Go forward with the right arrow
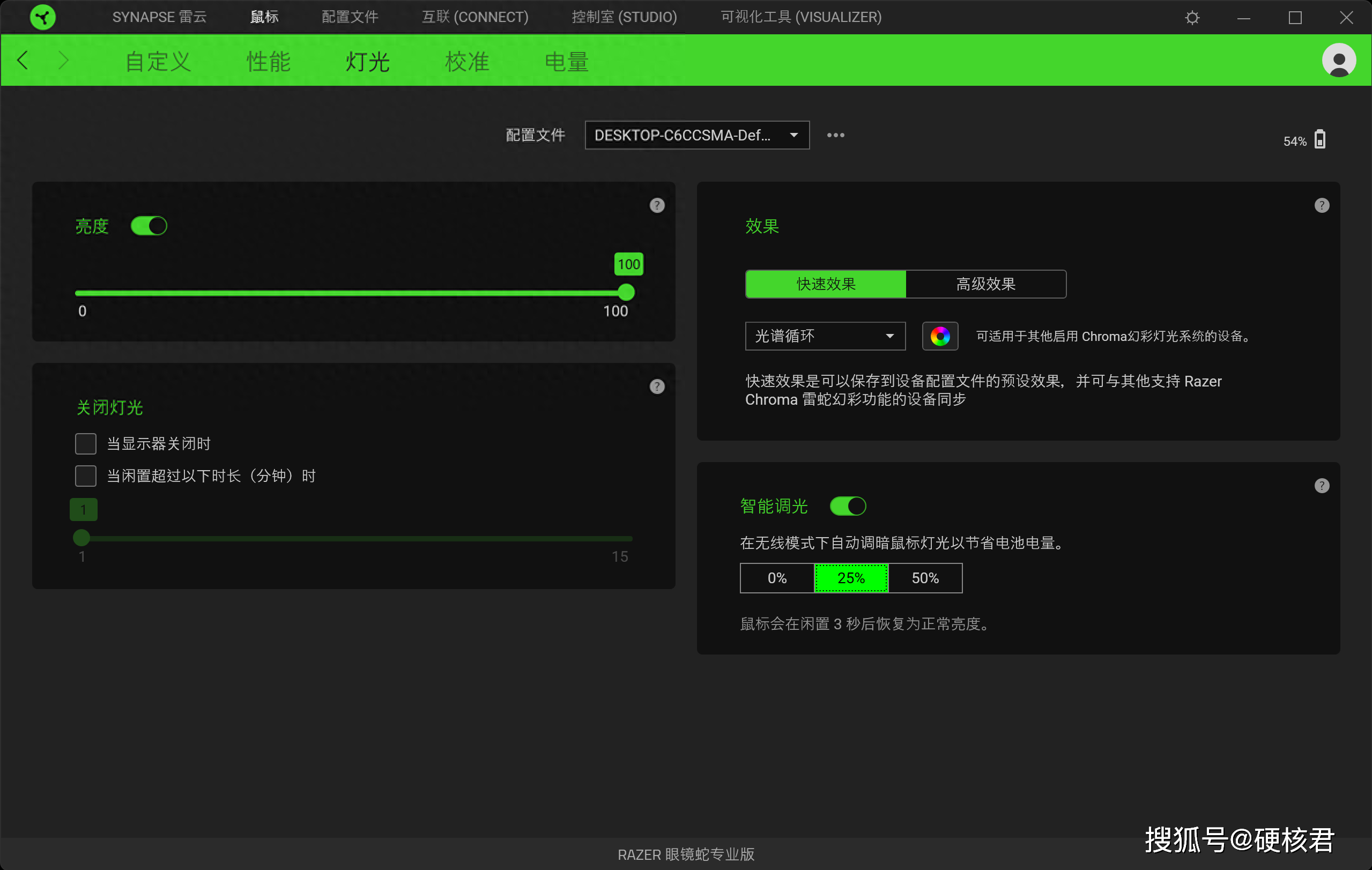Image resolution: width=1372 pixels, height=870 pixels. (63, 60)
